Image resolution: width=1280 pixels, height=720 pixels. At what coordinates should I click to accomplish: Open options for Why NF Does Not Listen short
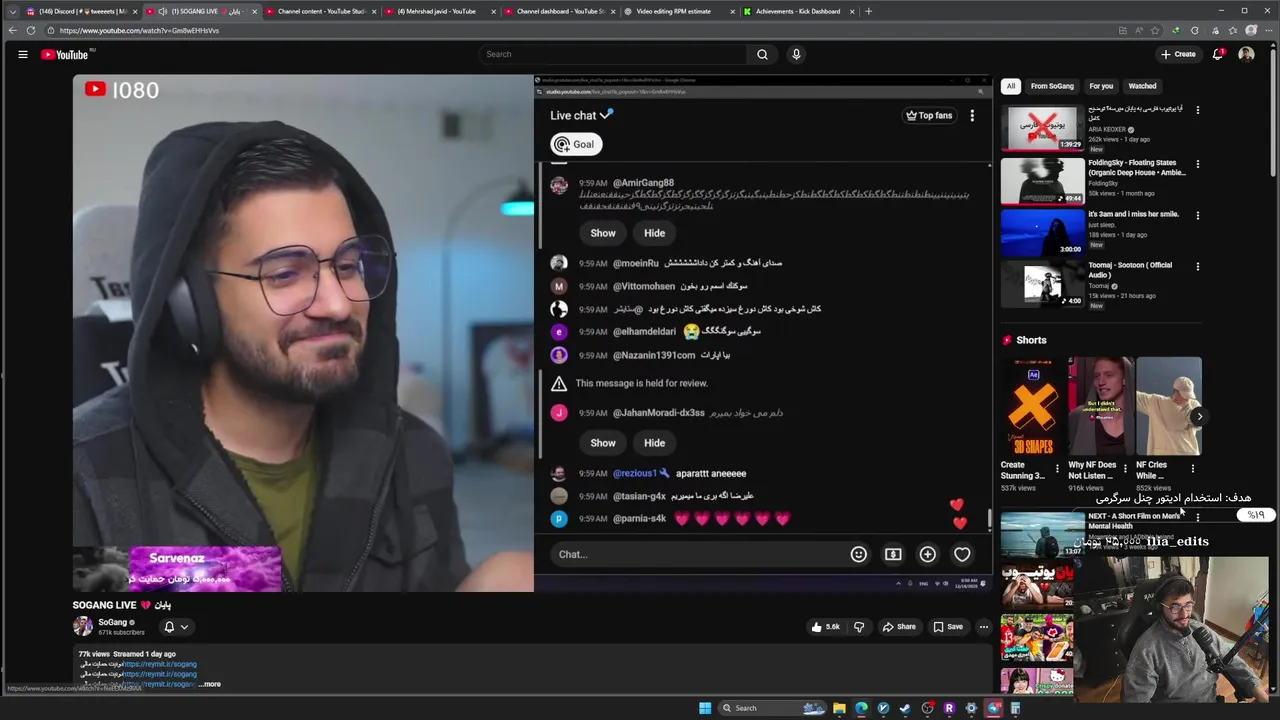(1125, 467)
